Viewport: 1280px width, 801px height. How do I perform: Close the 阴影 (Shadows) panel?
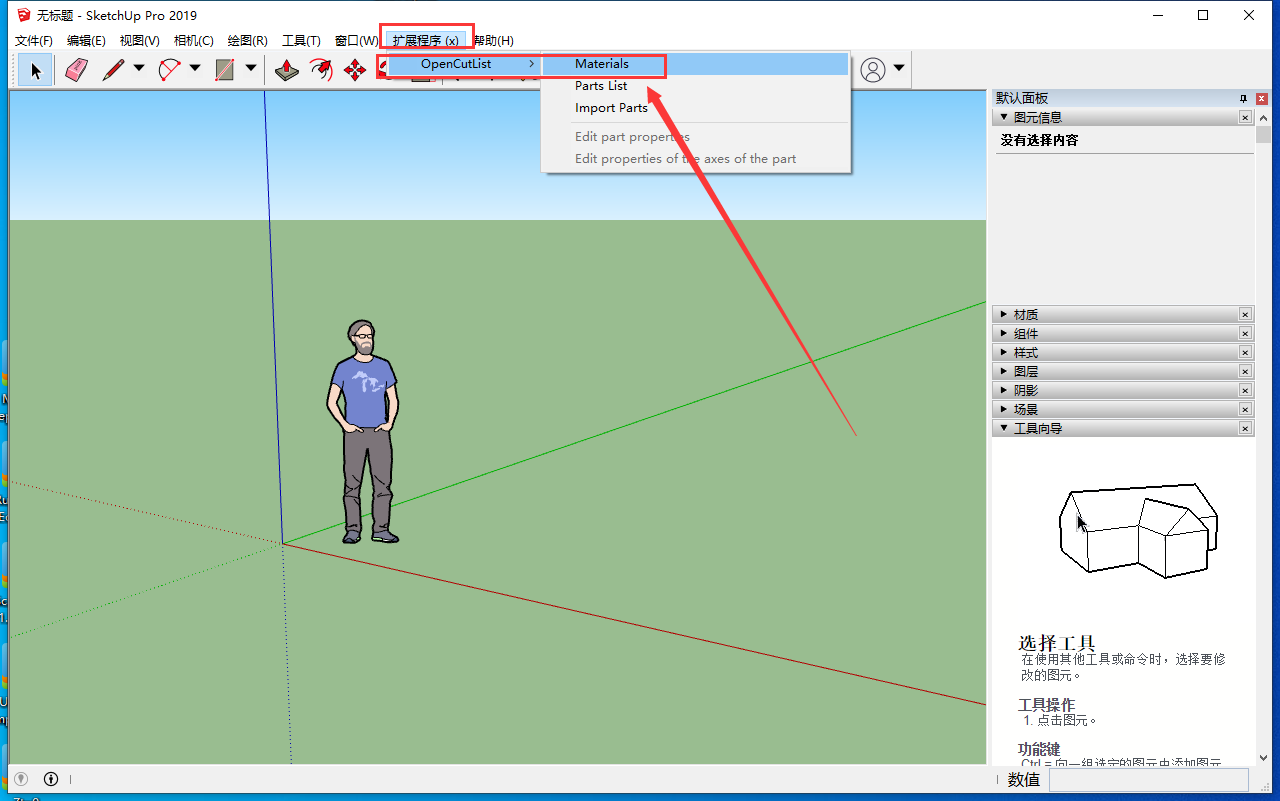pyautogui.click(x=1245, y=391)
